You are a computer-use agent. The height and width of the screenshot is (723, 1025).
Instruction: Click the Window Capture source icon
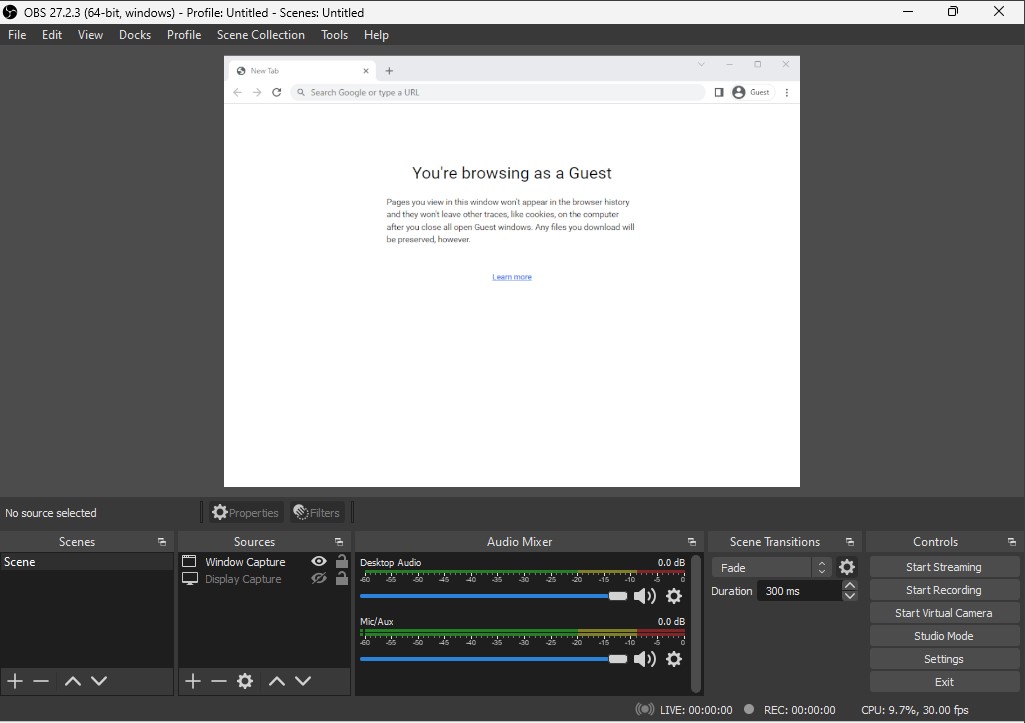(189, 562)
